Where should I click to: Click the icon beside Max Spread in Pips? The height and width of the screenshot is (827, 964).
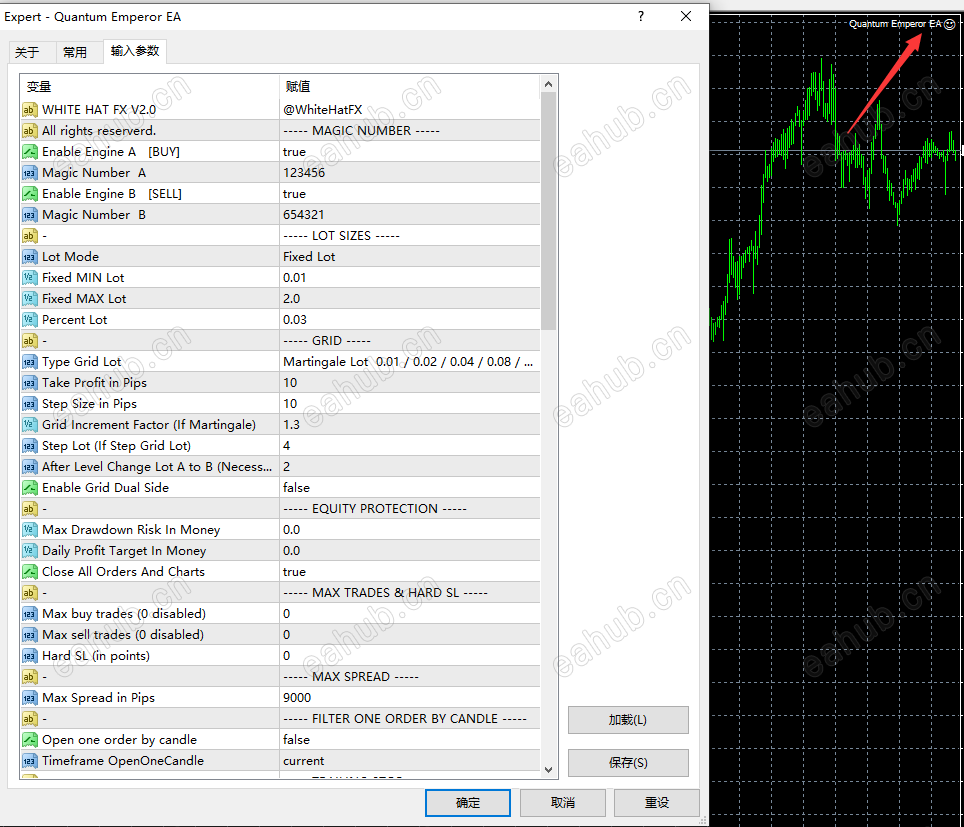click(30, 698)
